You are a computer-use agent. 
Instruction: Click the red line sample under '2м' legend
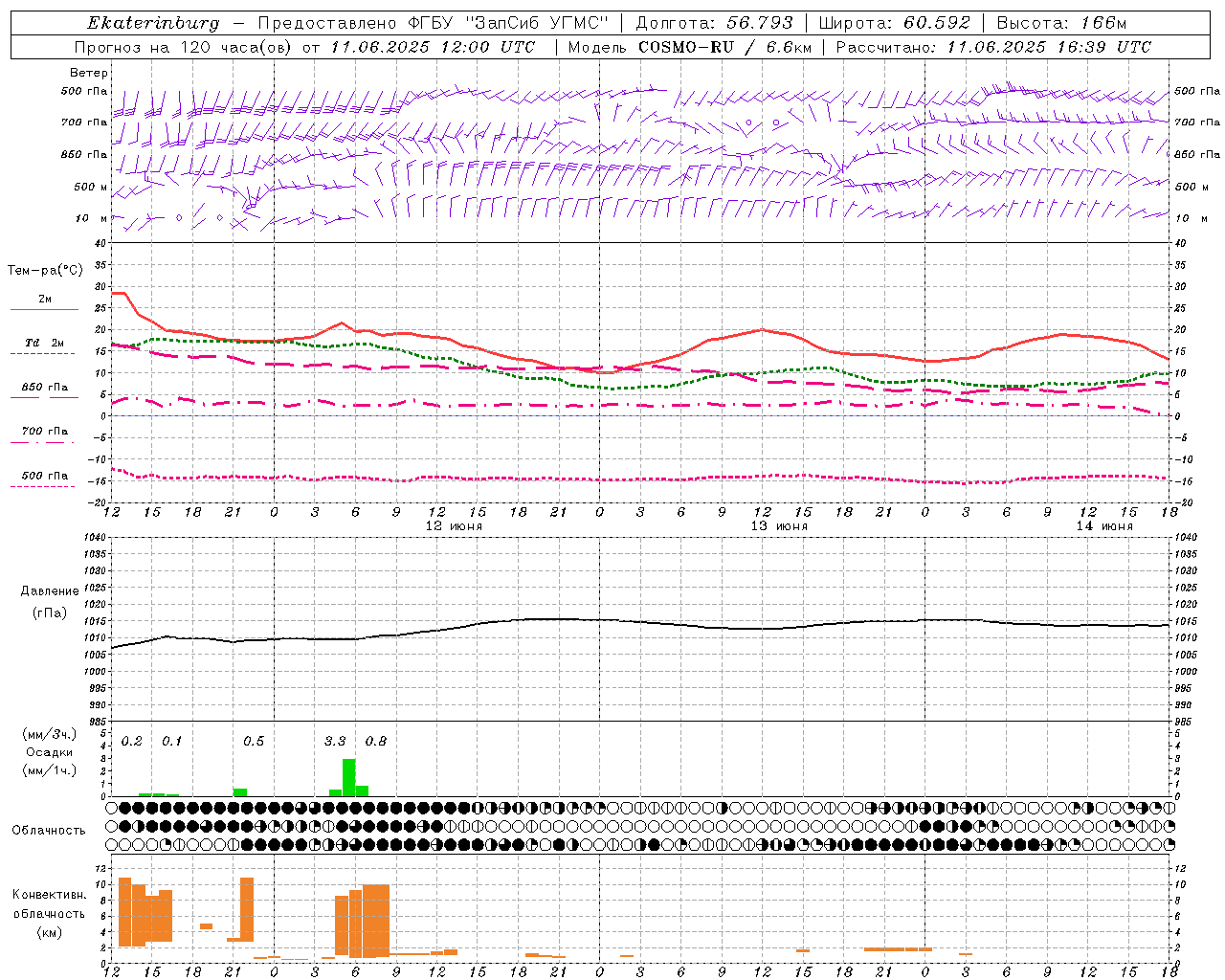(x=44, y=310)
